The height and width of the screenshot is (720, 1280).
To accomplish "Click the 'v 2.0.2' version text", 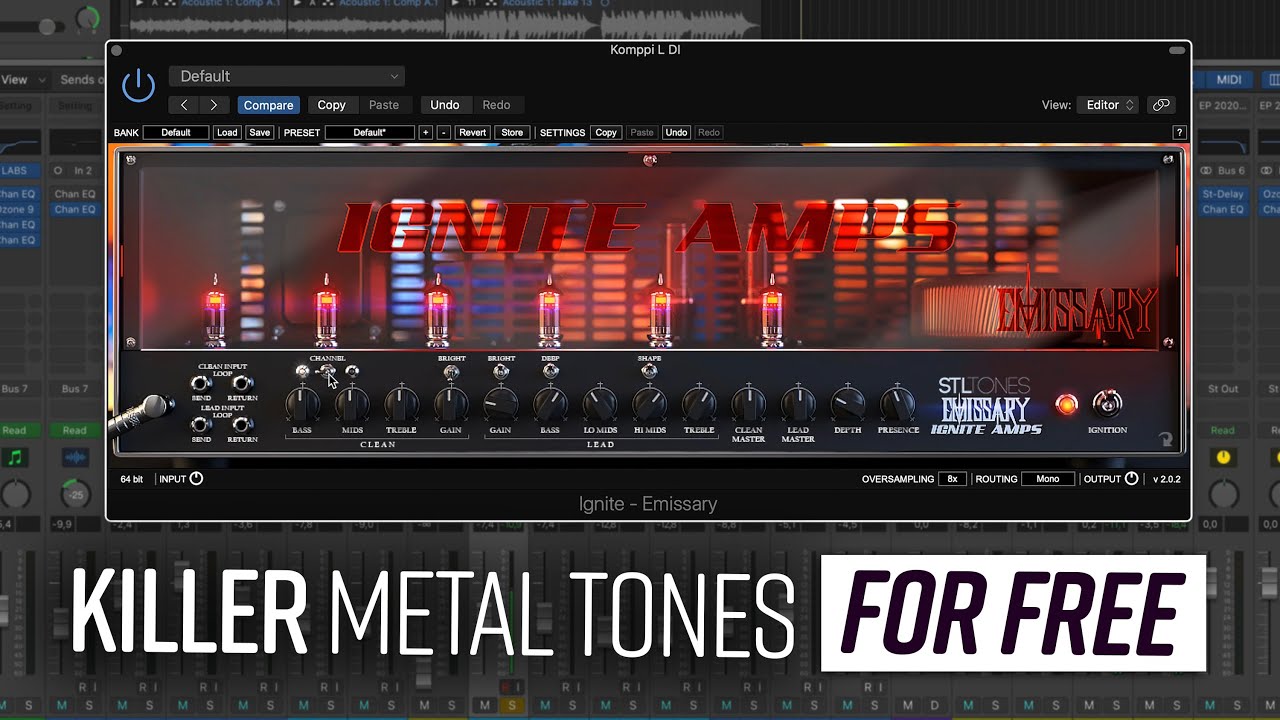I will coord(1167,480).
